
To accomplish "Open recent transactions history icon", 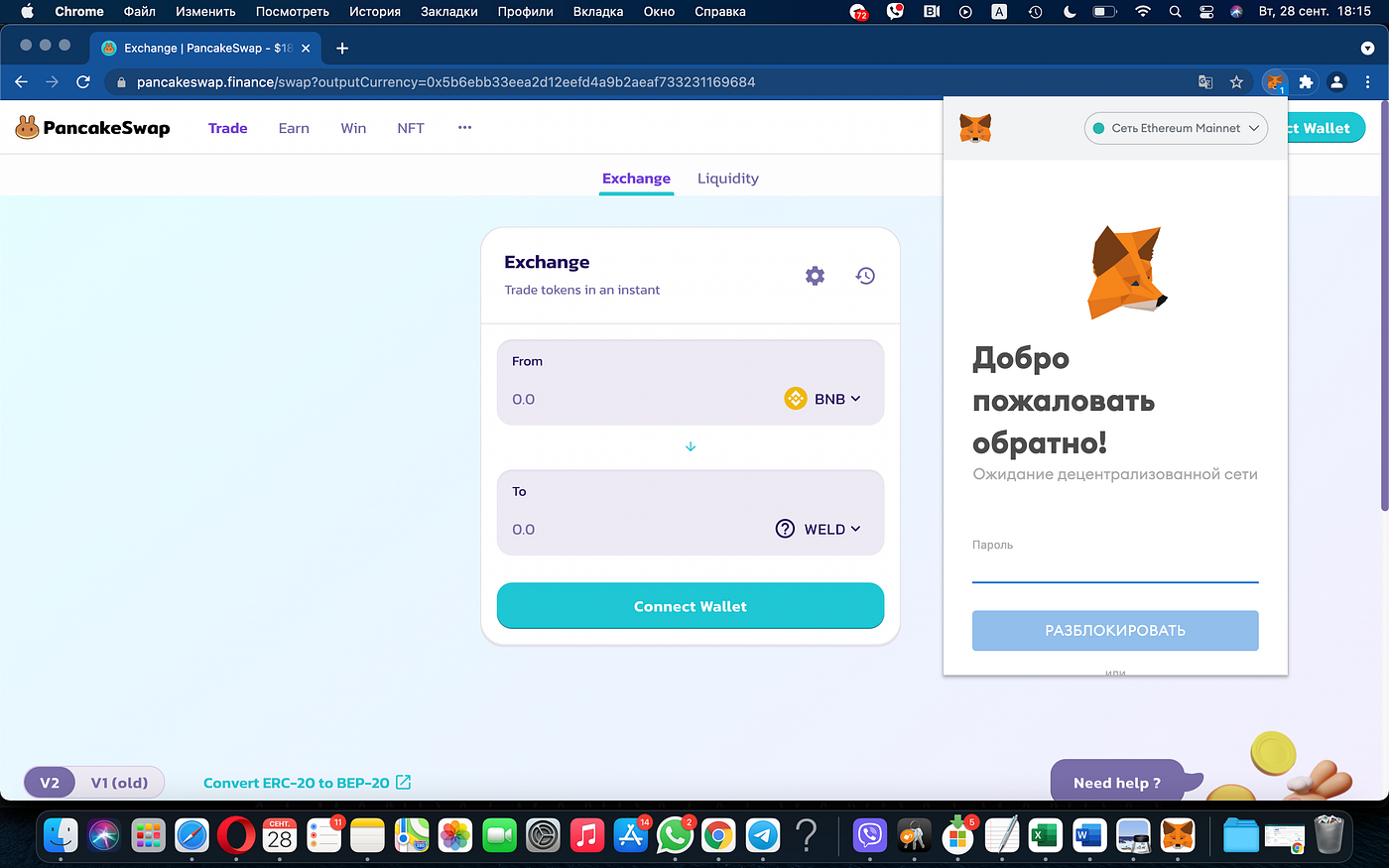I will click(865, 276).
